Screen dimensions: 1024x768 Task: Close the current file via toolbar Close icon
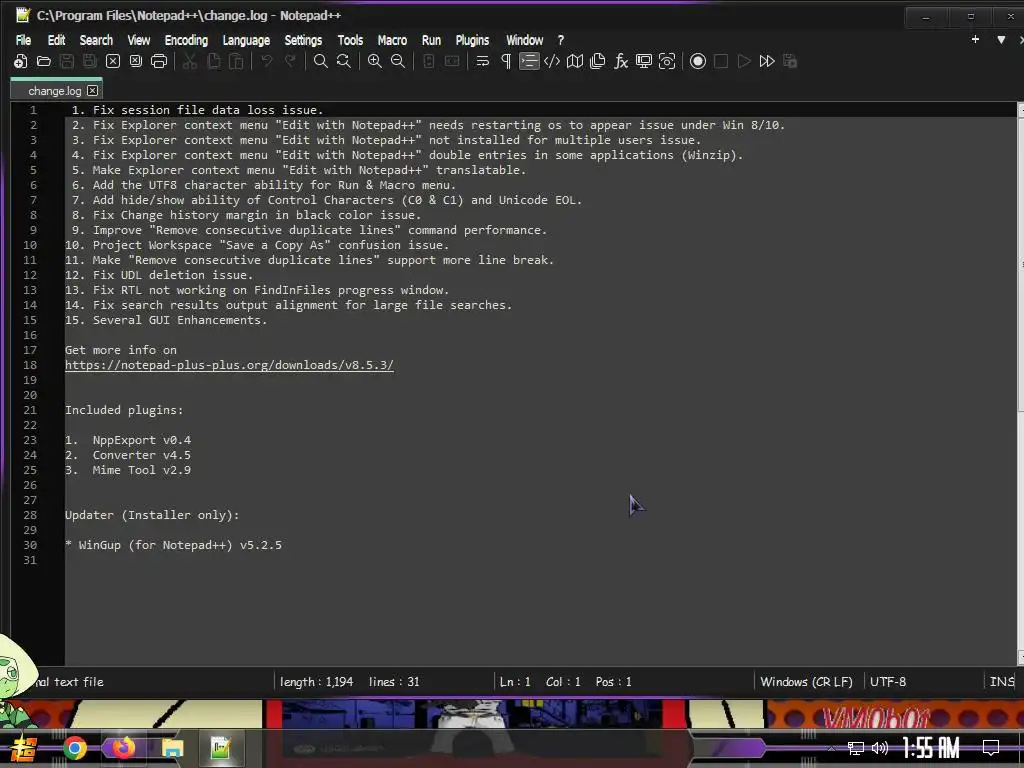tap(113, 61)
